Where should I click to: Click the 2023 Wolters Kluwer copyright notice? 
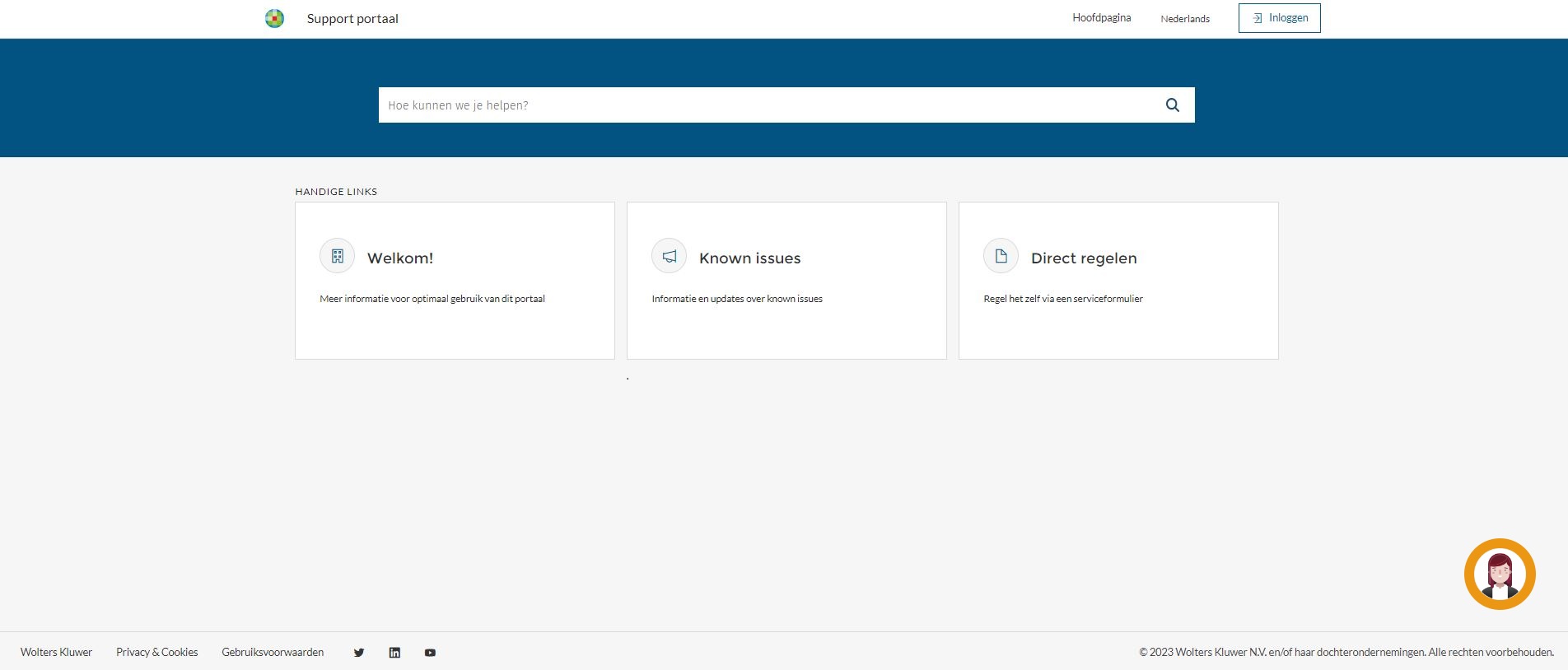pyautogui.click(x=1346, y=652)
